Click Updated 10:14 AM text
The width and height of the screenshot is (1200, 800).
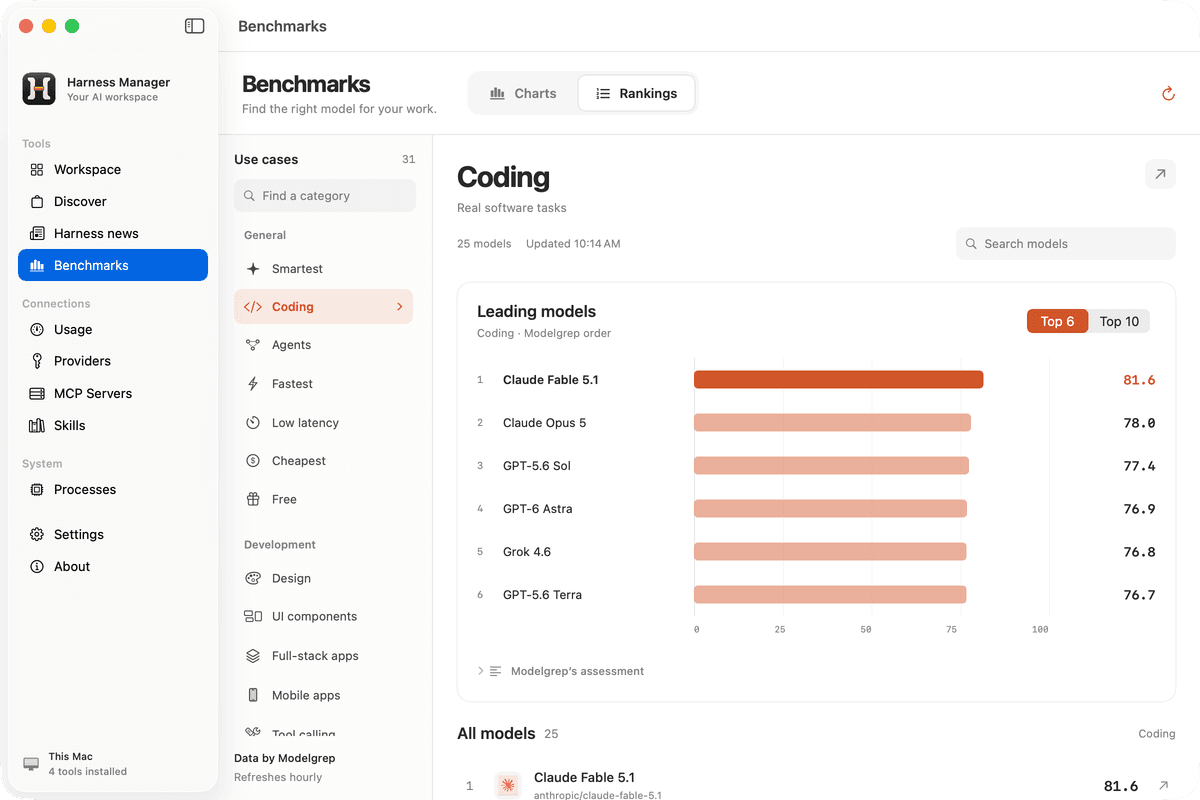(x=573, y=243)
